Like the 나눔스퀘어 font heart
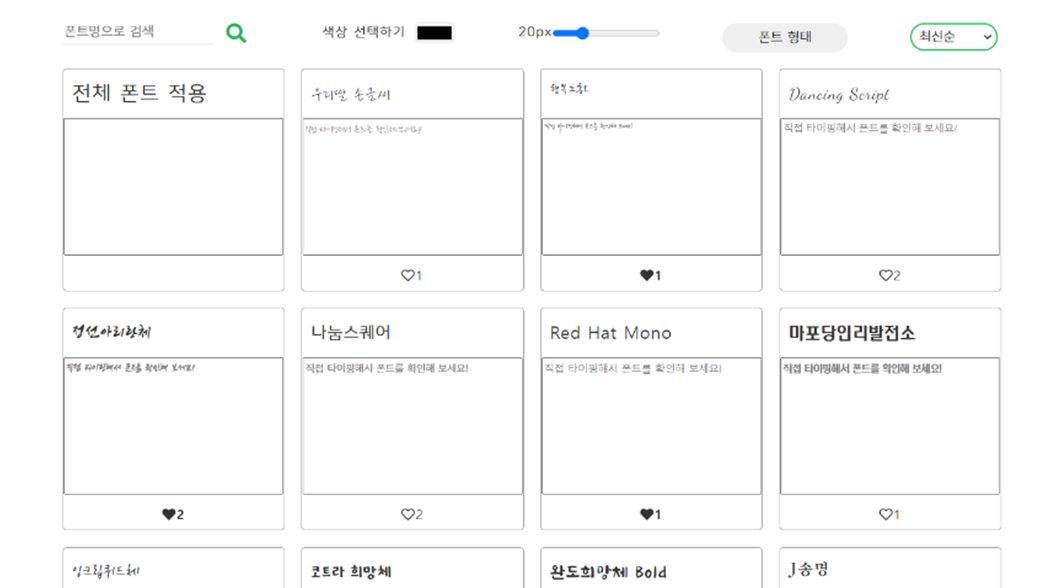This screenshot has width=1056, height=588. click(x=407, y=514)
